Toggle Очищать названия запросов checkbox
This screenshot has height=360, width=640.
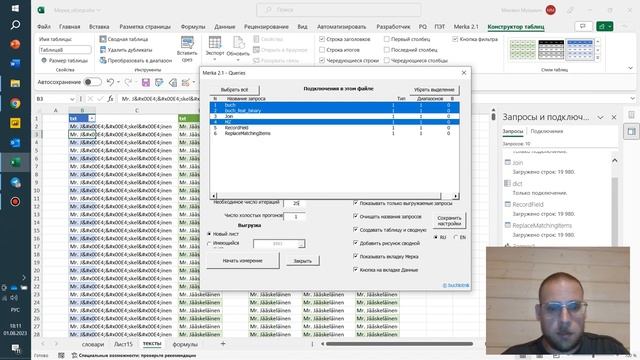[356, 216]
